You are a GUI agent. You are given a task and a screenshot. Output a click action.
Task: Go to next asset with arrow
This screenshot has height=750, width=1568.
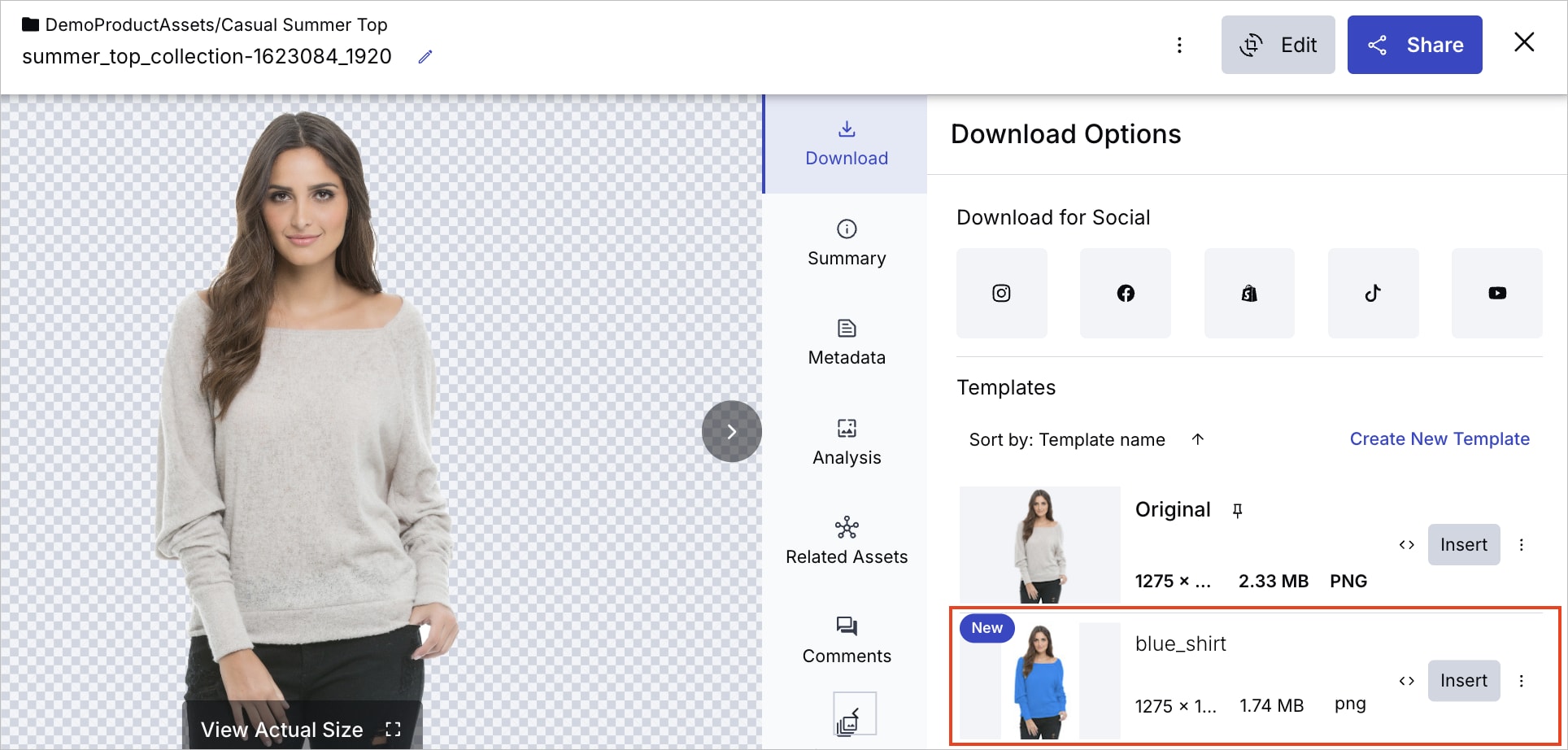(x=731, y=431)
